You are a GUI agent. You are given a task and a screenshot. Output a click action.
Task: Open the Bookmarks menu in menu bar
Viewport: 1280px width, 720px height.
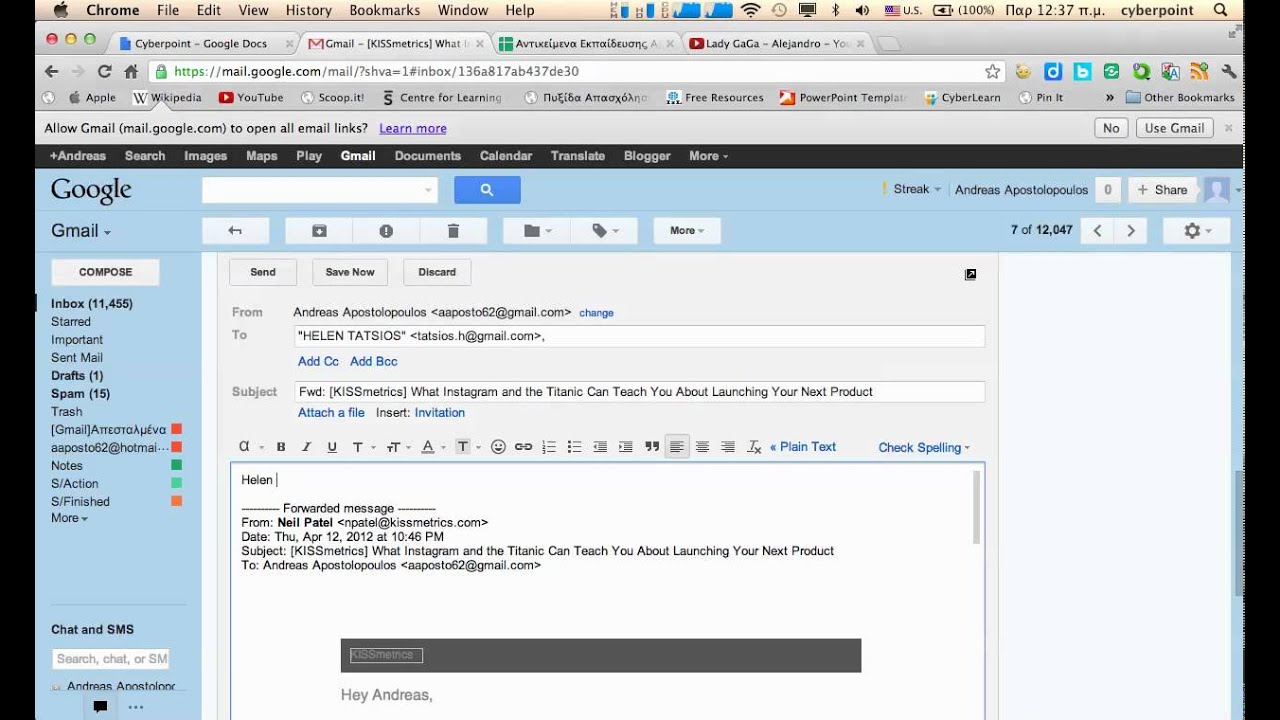[385, 10]
